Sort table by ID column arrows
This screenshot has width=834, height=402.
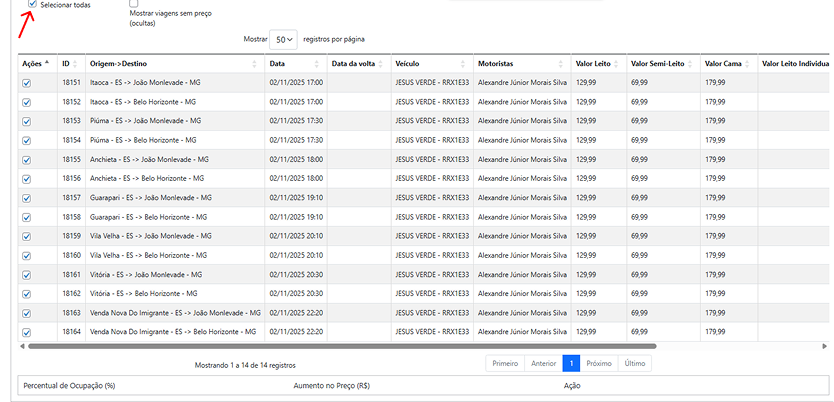79,63
